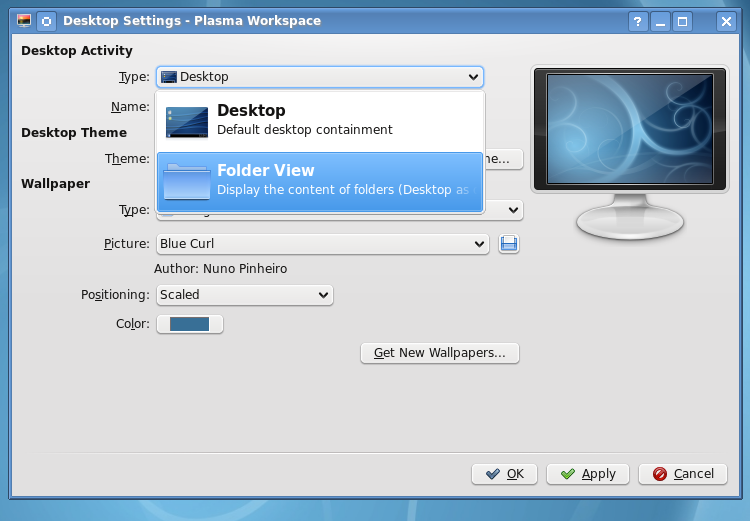Click the Get New Wallpapers button
Screen dimensions: 750x521
[439, 353]
